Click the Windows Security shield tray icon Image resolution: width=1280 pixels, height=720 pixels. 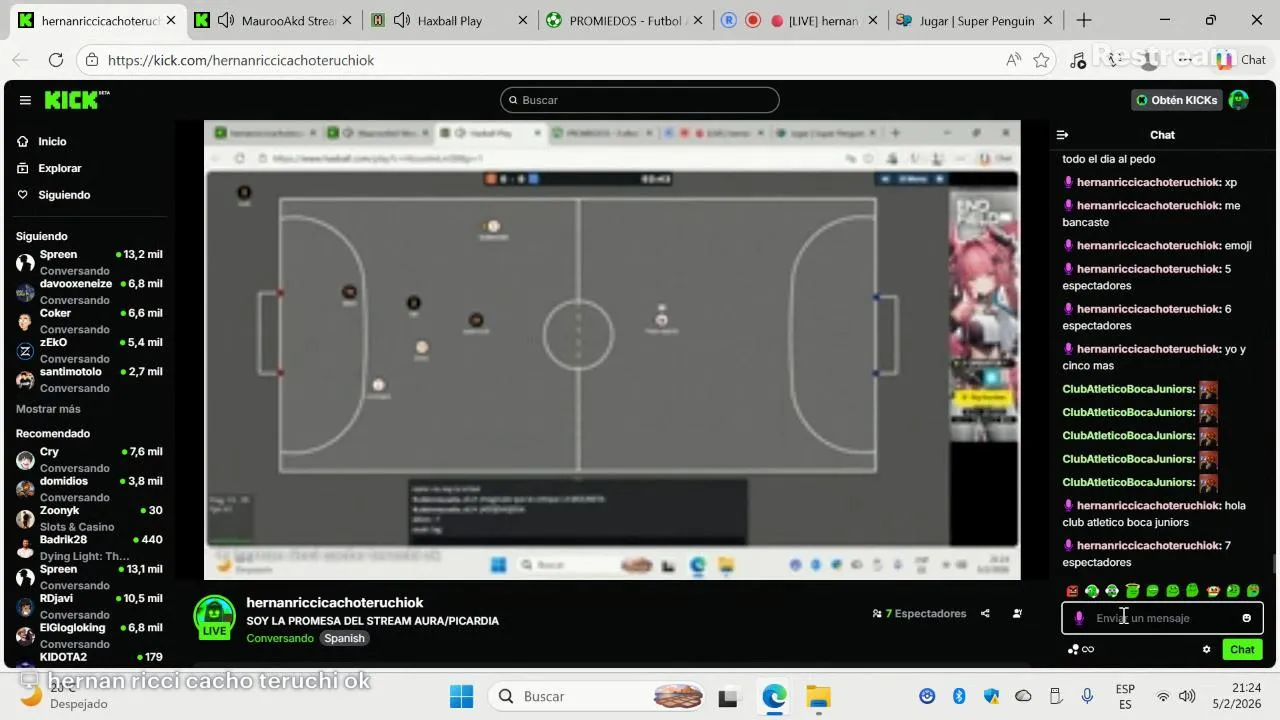[991, 696]
